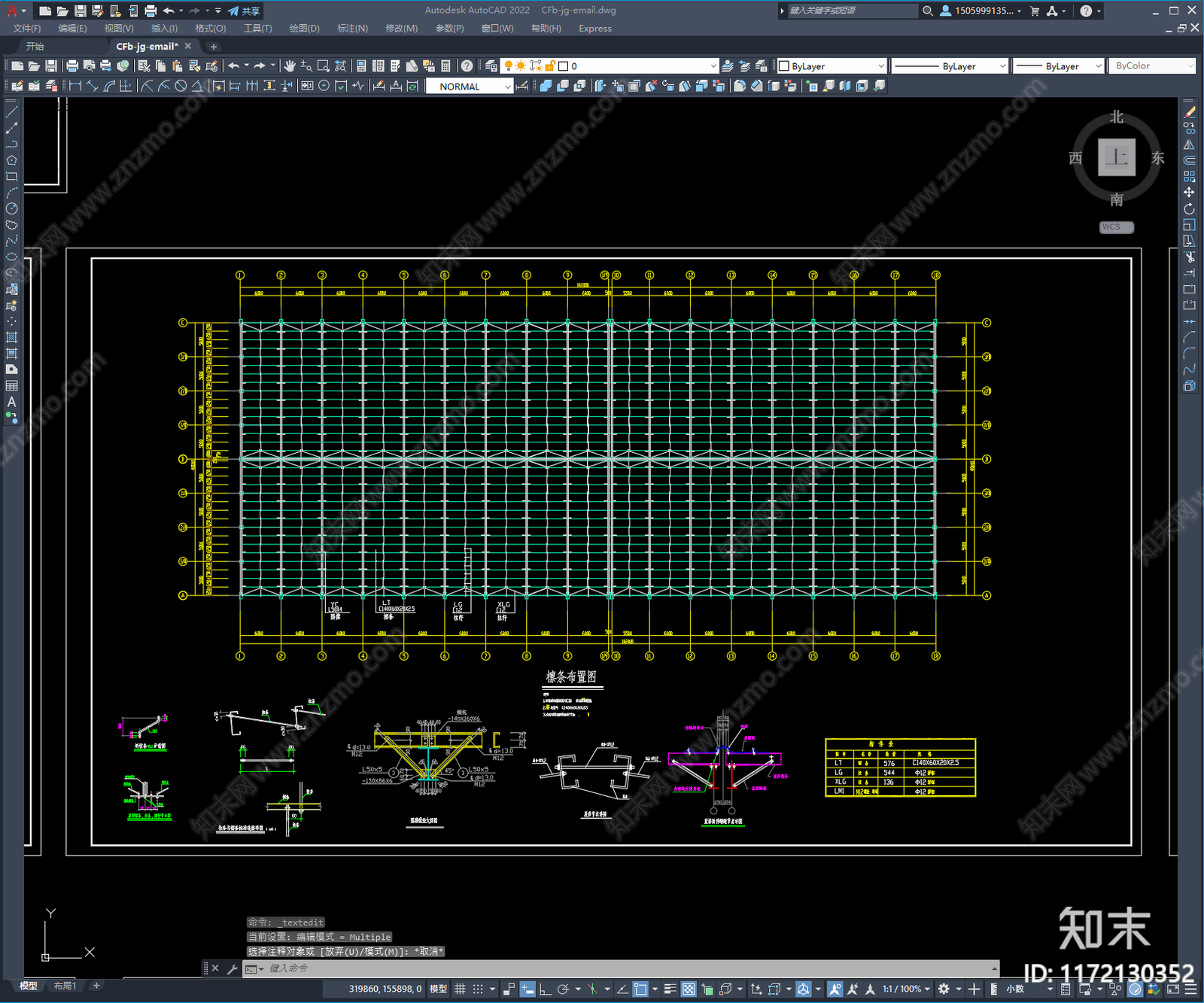Click the keyword search box in the title bar

[852, 11]
